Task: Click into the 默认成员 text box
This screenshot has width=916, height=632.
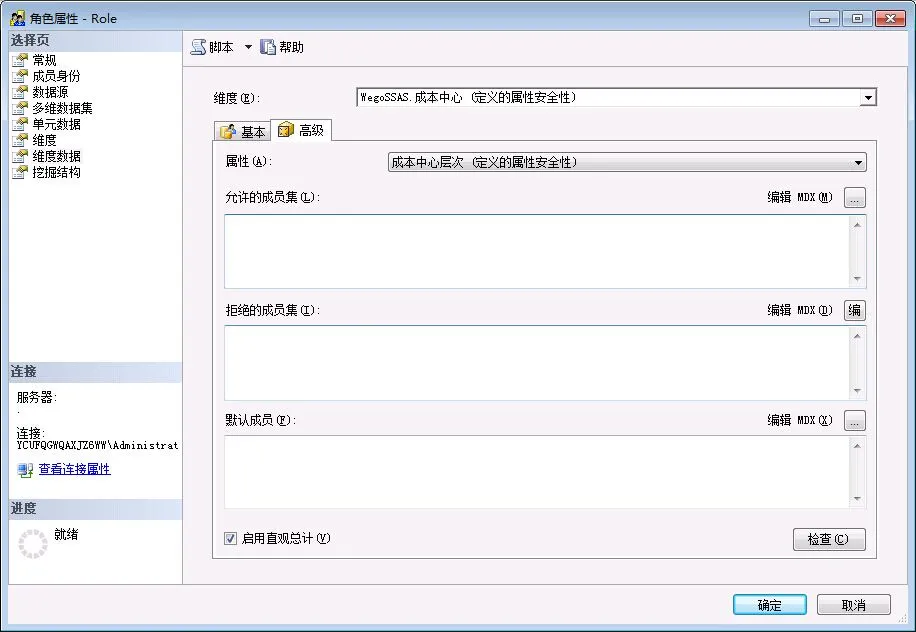Action: 536,472
